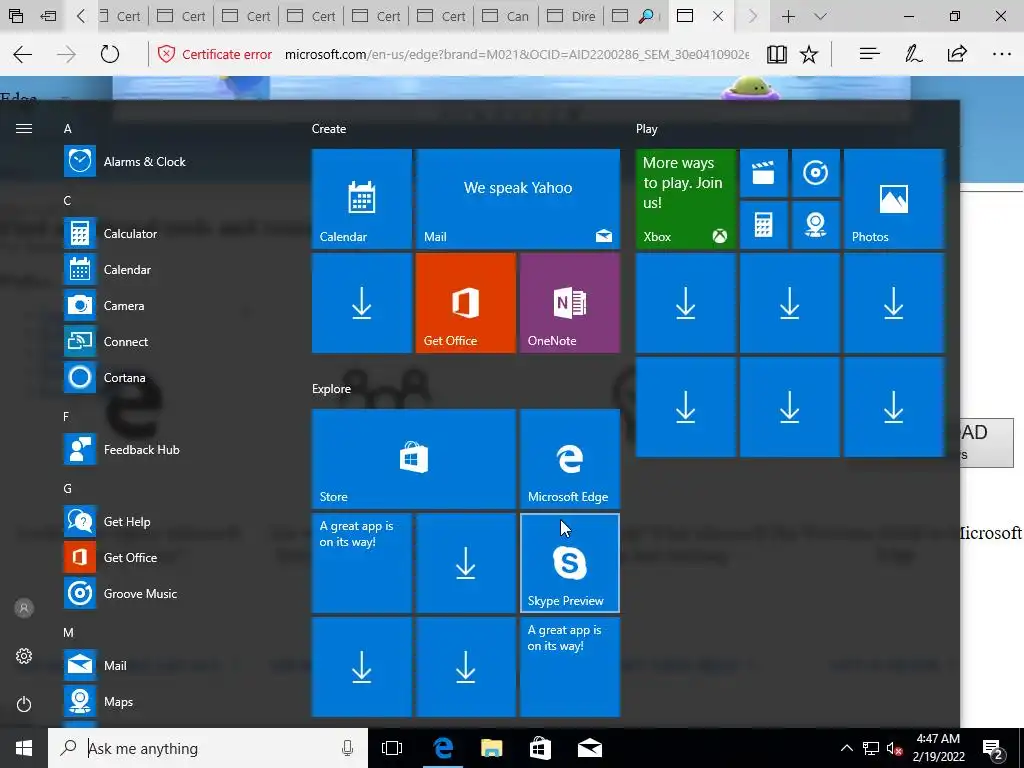Click the Make a web note pen
1024x768 pixels.
(913, 54)
